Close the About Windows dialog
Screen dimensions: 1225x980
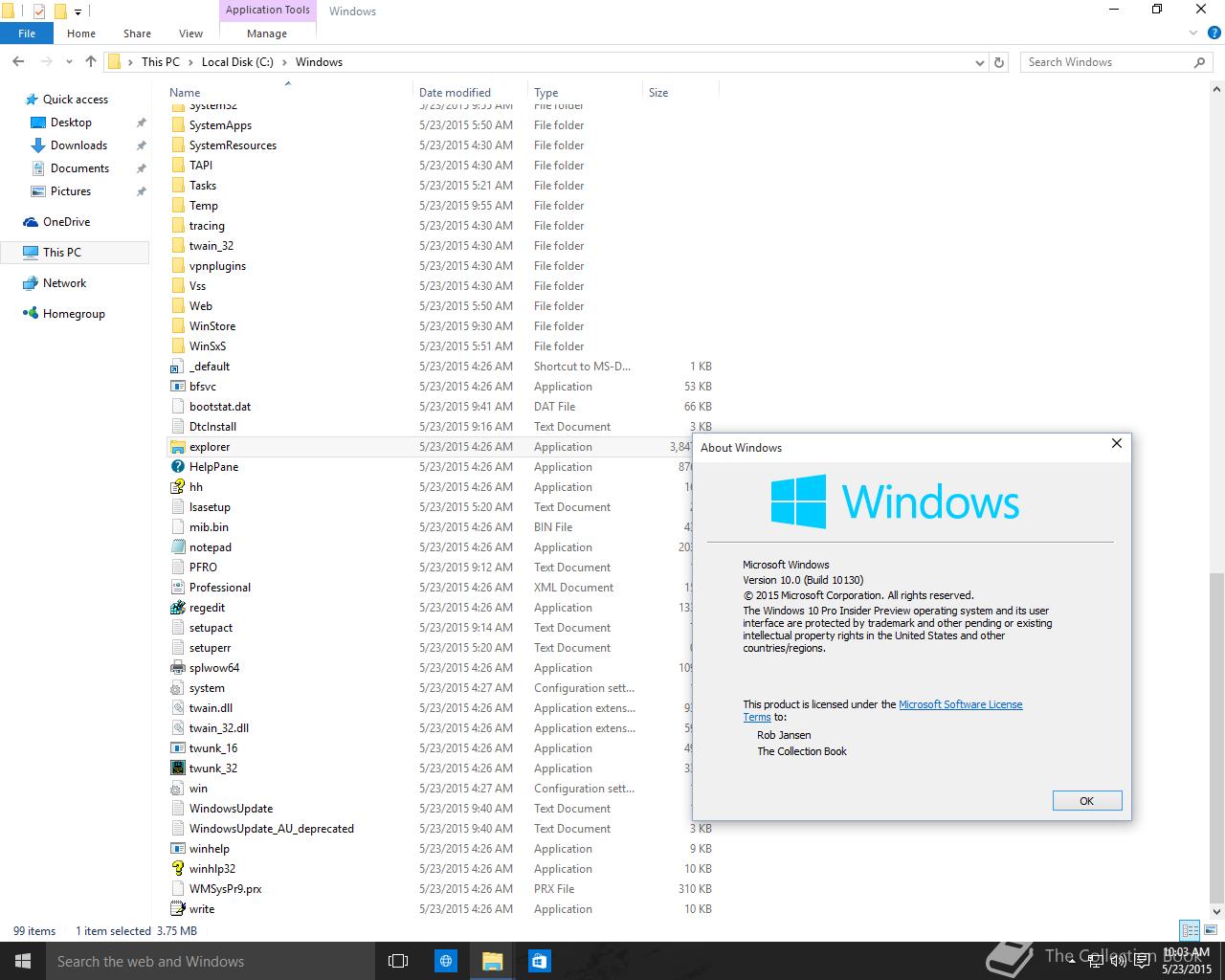pyautogui.click(x=1116, y=443)
